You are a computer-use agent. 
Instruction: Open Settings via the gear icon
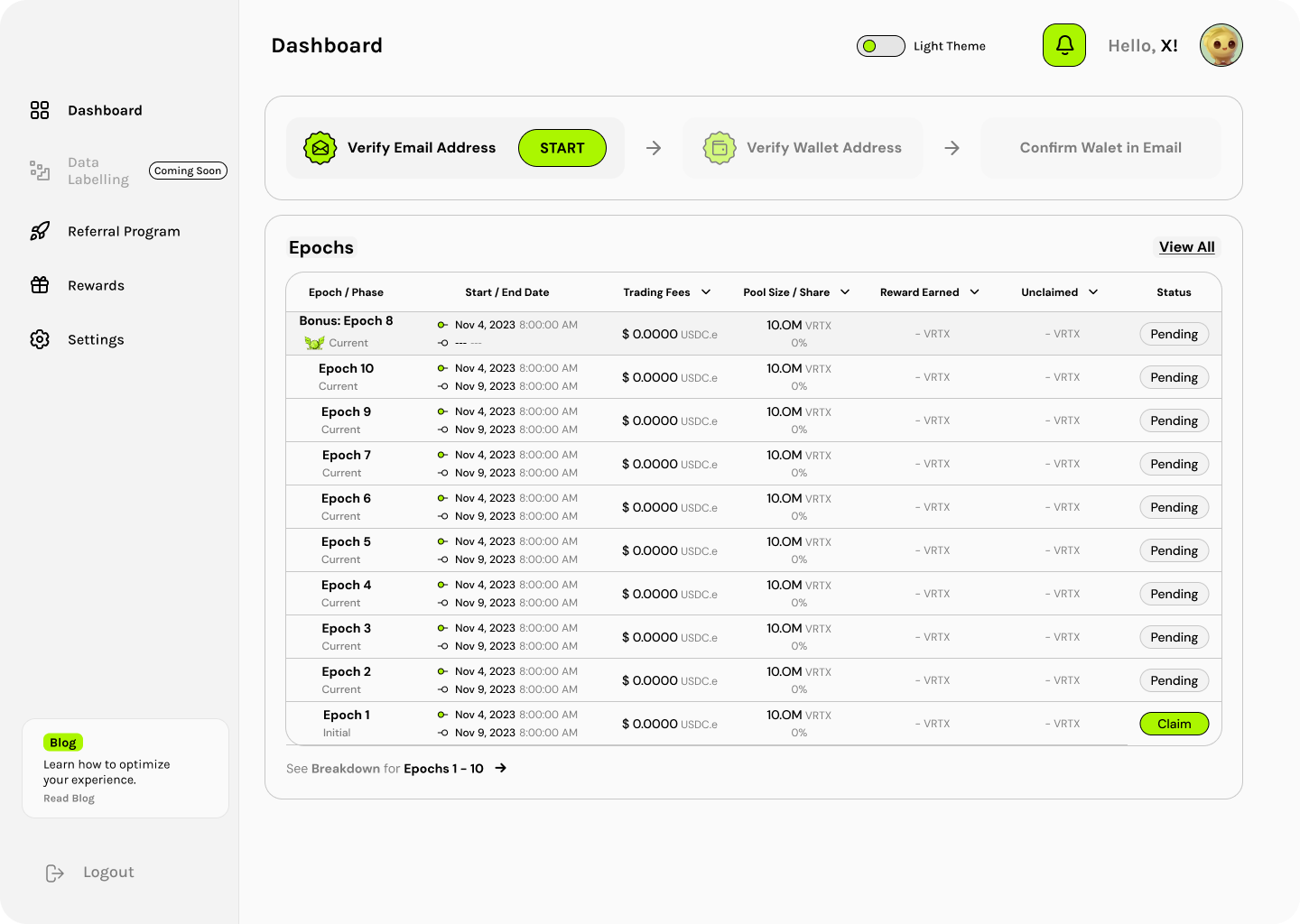(40, 339)
